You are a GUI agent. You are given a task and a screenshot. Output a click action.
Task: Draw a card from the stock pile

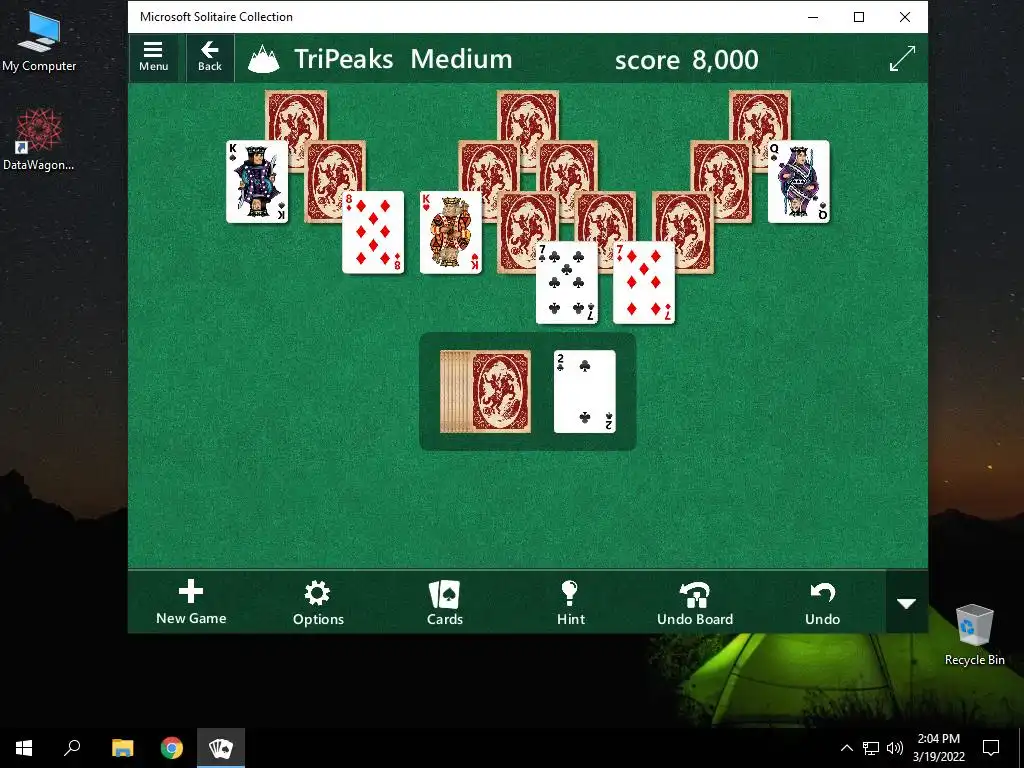coord(485,391)
